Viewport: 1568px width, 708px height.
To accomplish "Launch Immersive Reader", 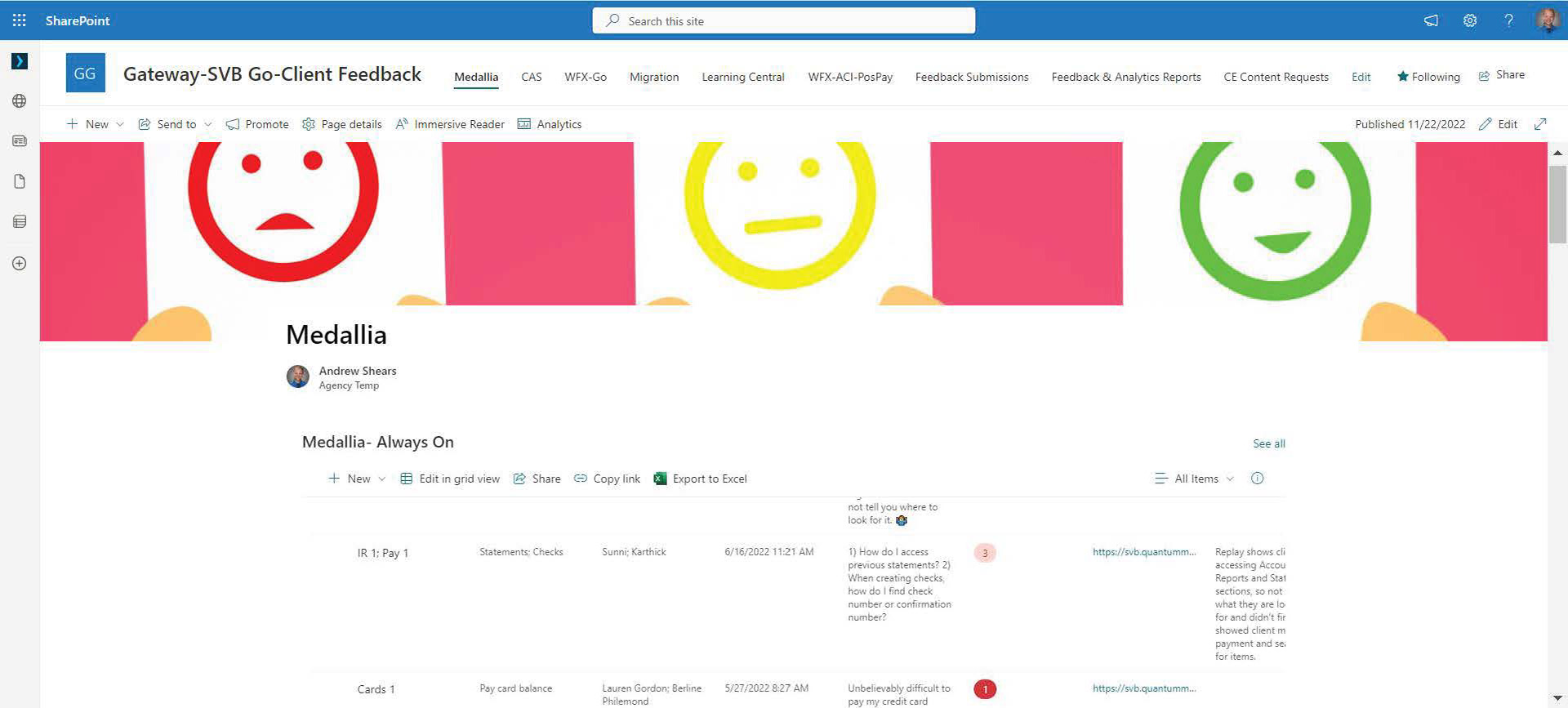I will pos(450,124).
